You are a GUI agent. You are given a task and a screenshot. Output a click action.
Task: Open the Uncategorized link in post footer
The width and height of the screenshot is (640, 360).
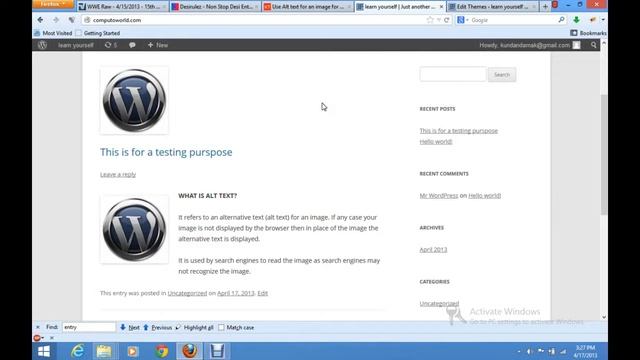[187, 293]
